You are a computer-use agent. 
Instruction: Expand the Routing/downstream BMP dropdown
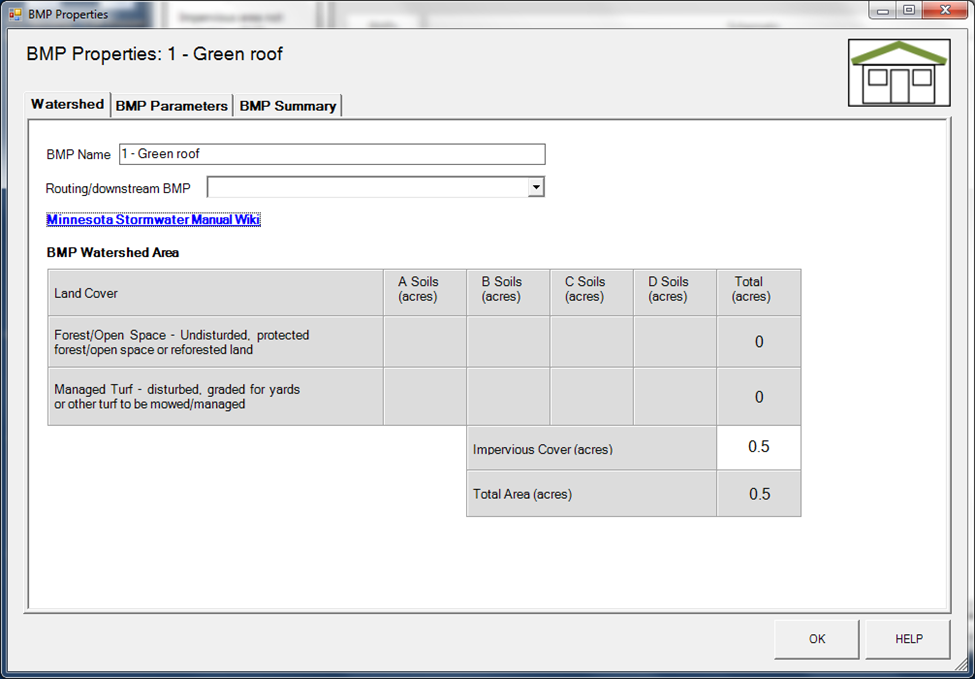pyautogui.click(x=536, y=187)
